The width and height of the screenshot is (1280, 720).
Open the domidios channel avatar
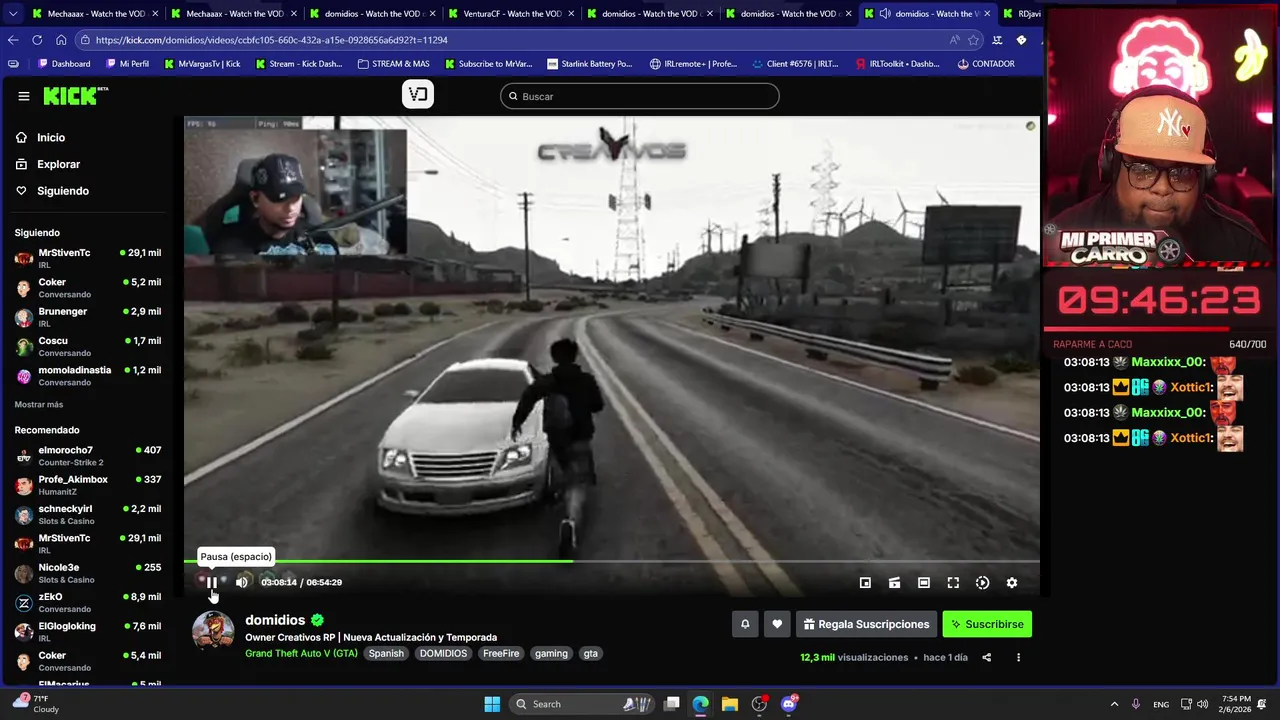tap(213, 630)
